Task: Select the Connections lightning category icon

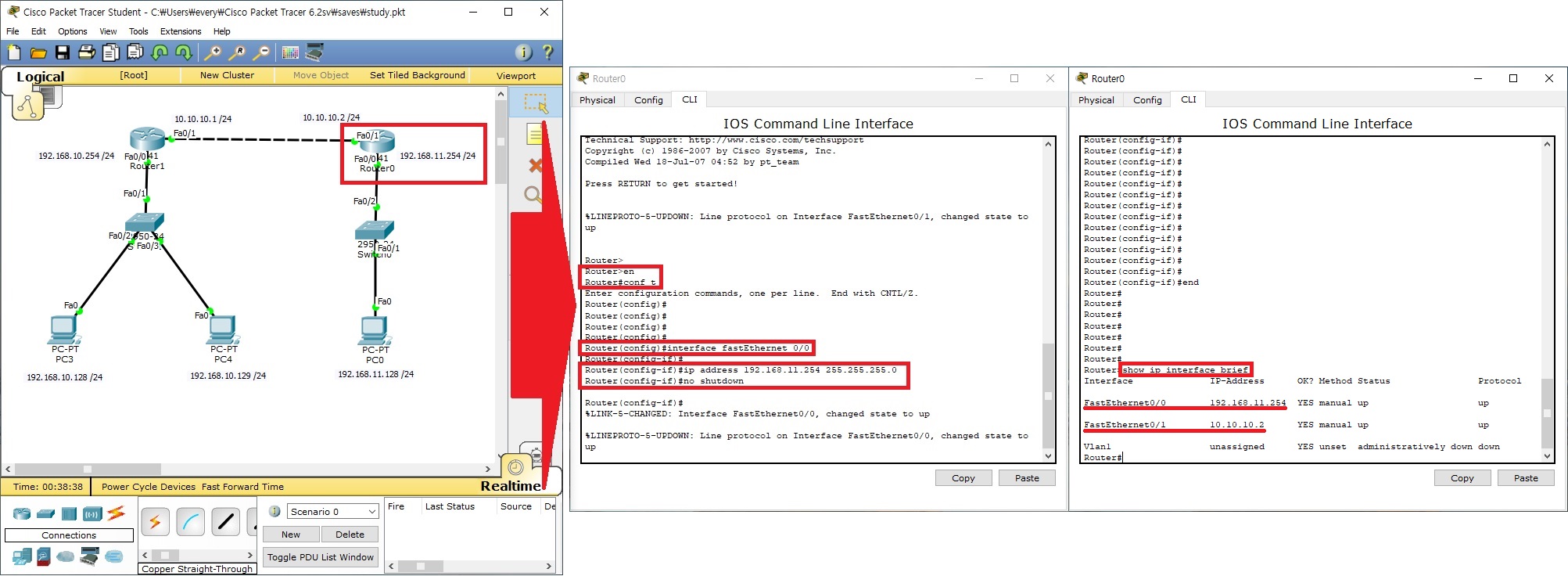Action: (x=117, y=513)
